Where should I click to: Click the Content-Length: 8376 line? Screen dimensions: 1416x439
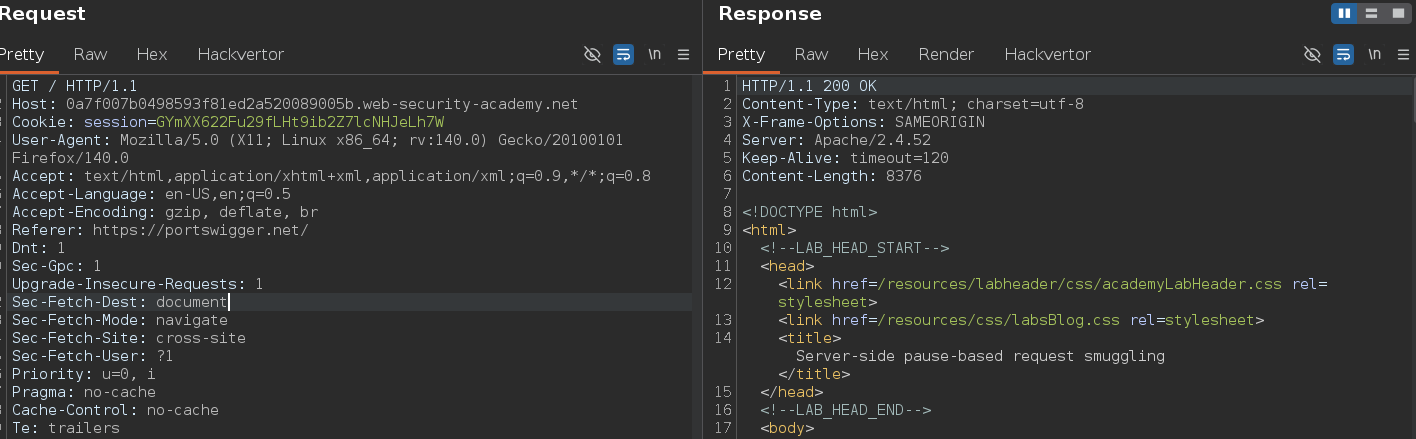pos(832,176)
